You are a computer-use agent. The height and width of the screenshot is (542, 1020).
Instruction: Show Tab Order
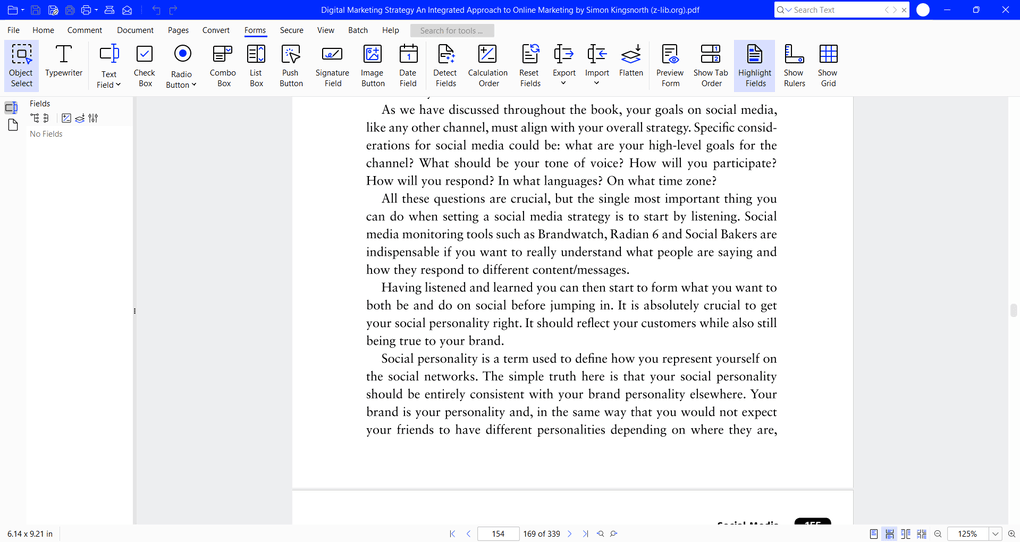[711, 66]
